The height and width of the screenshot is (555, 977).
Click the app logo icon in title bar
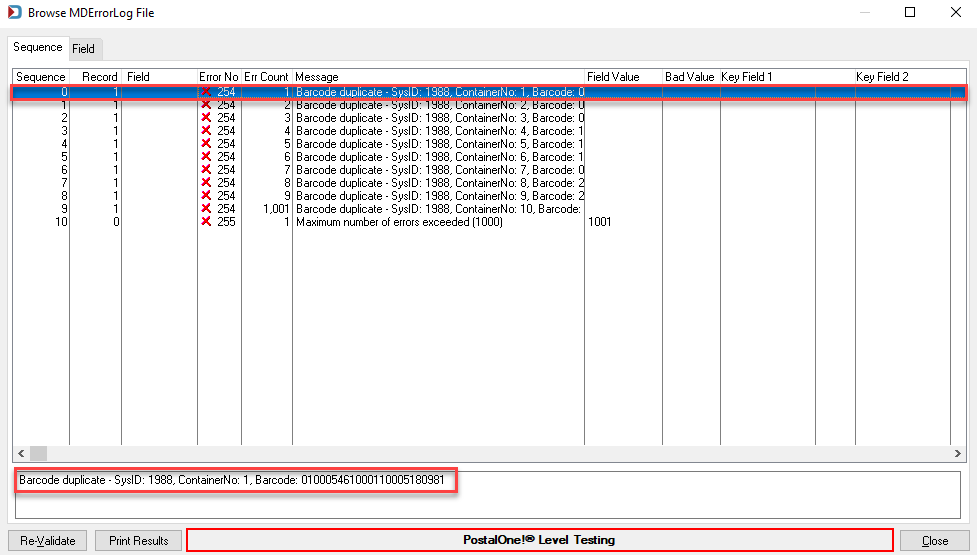[x=14, y=12]
